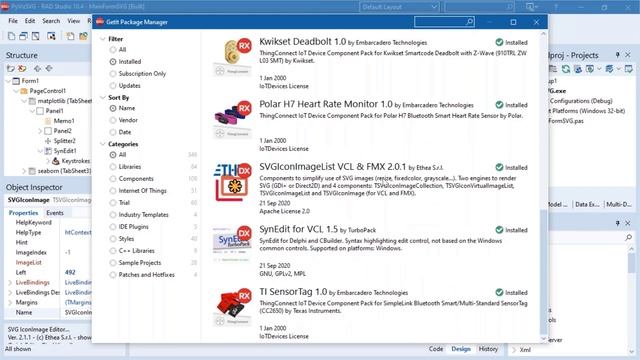Open SVGIconImageList VCL & FMX 2.0.1 title

click(333, 167)
